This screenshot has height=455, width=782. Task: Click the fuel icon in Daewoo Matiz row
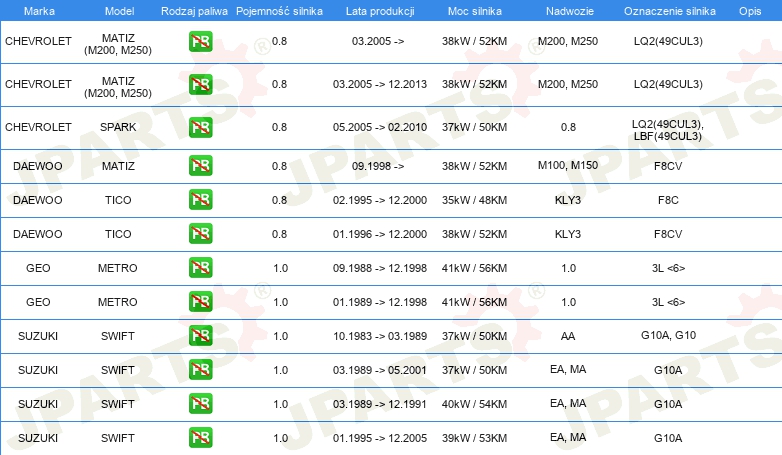point(200,166)
